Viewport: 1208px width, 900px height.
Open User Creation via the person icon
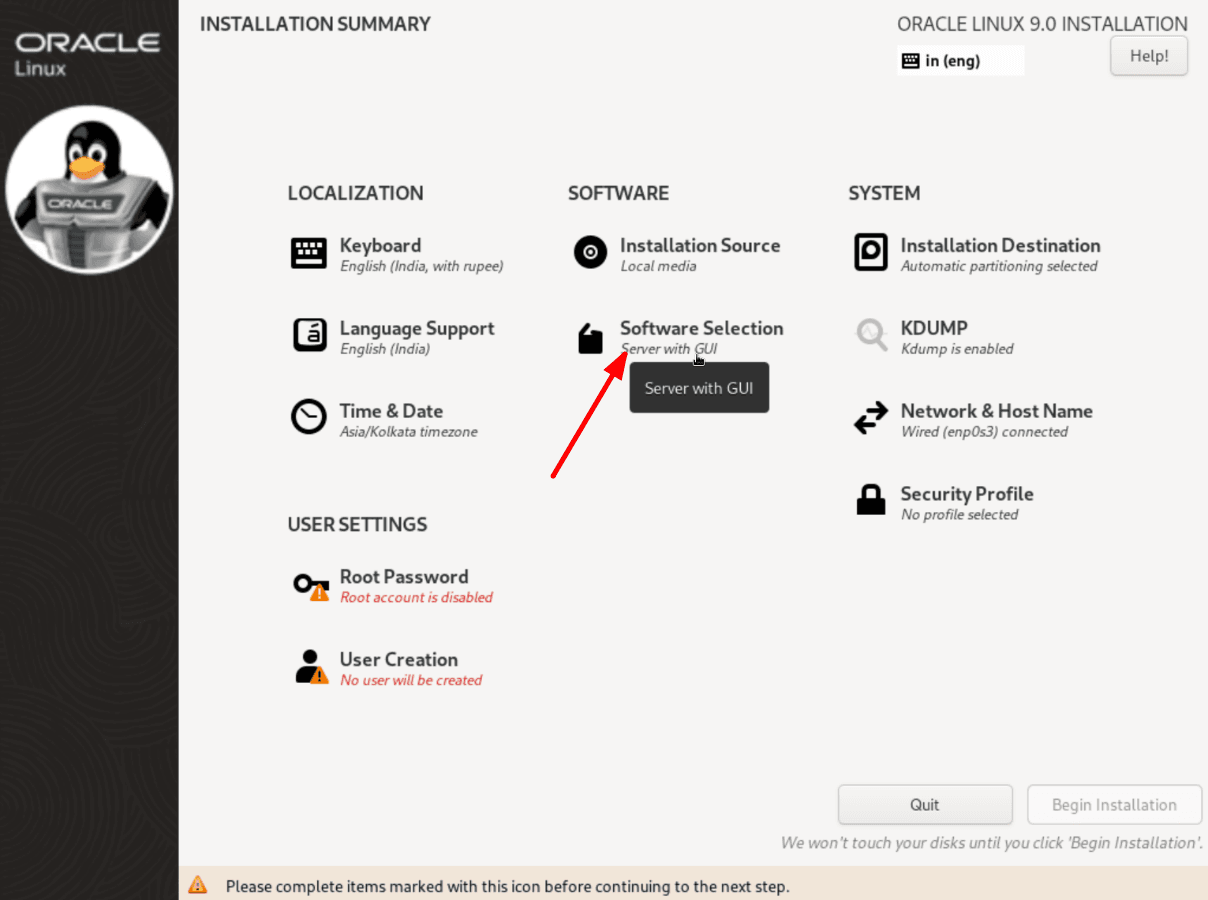[x=310, y=668]
